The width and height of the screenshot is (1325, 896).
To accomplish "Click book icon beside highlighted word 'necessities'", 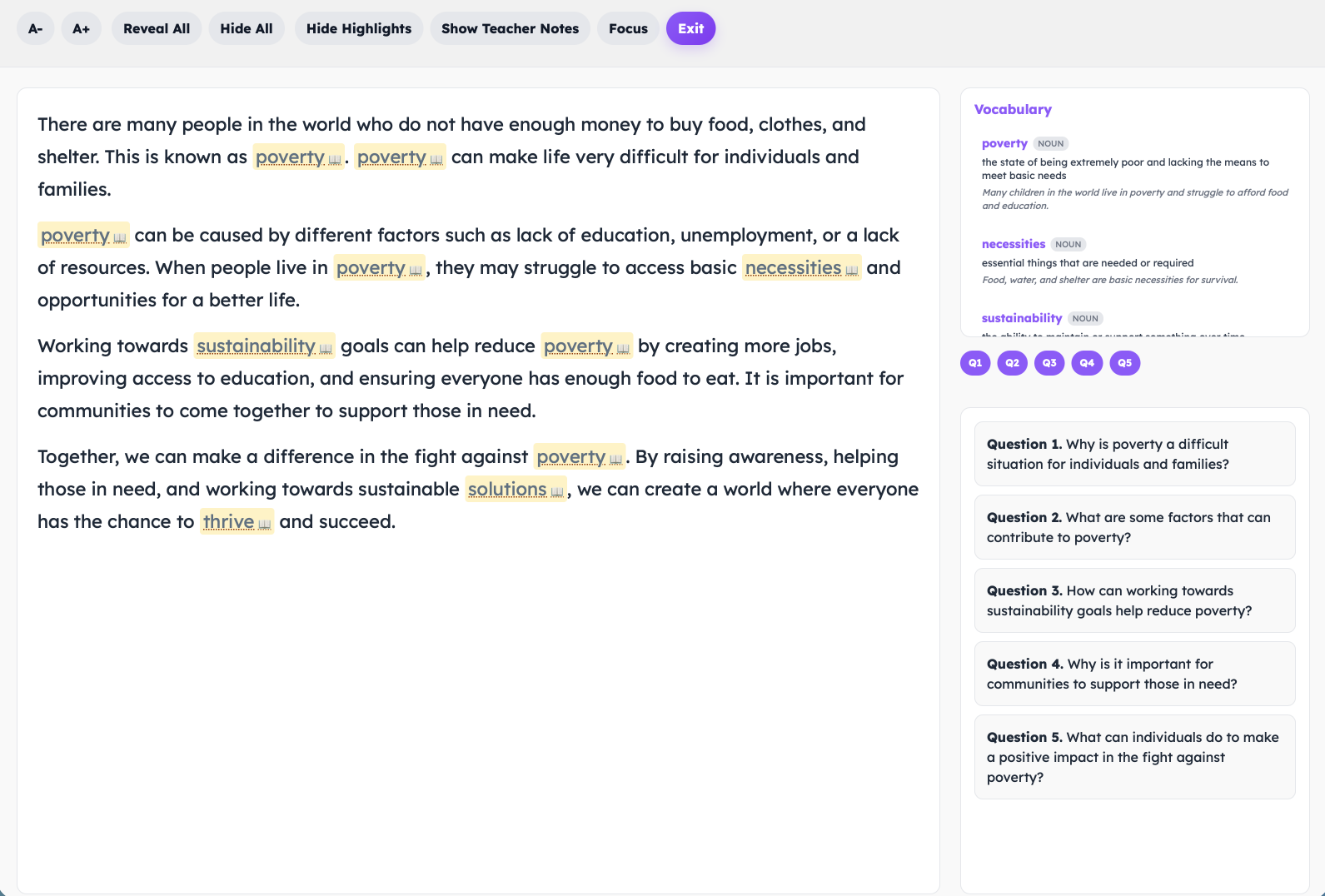I will click(x=851, y=270).
